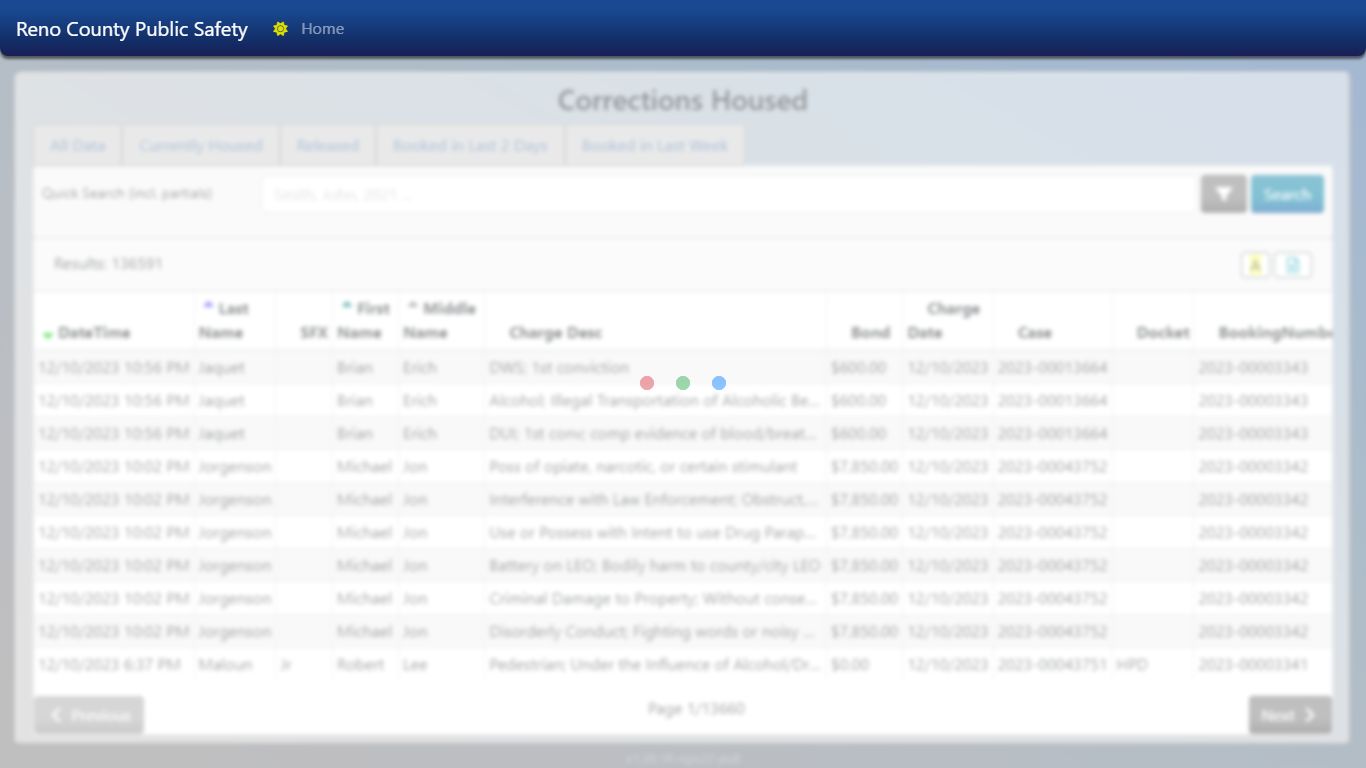Open the funnel filter options button

1223,194
